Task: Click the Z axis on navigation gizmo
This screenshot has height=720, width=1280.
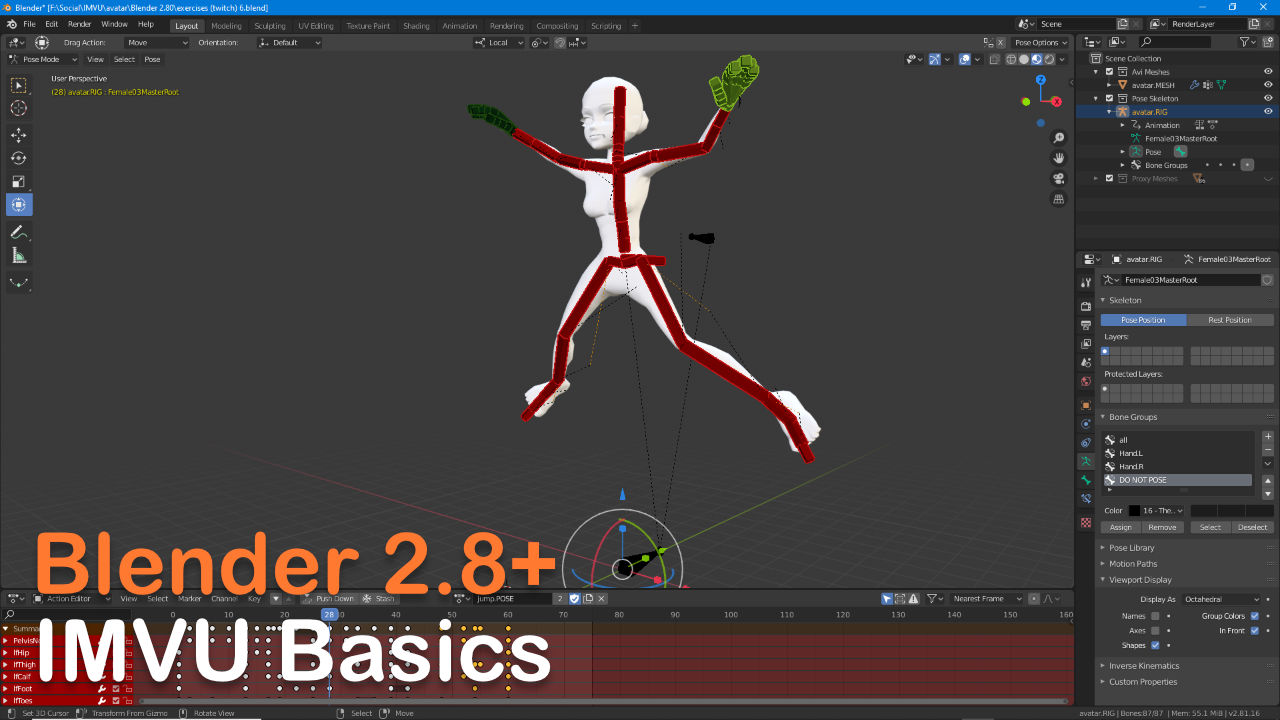Action: [x=1040, y=80]
